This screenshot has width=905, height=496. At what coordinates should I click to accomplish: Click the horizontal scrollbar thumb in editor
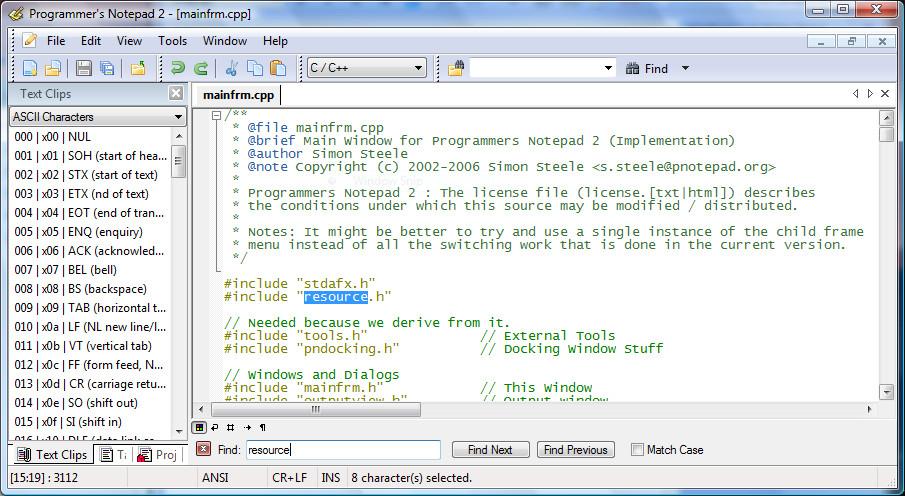pyautogui.click(x=316, y=409)
